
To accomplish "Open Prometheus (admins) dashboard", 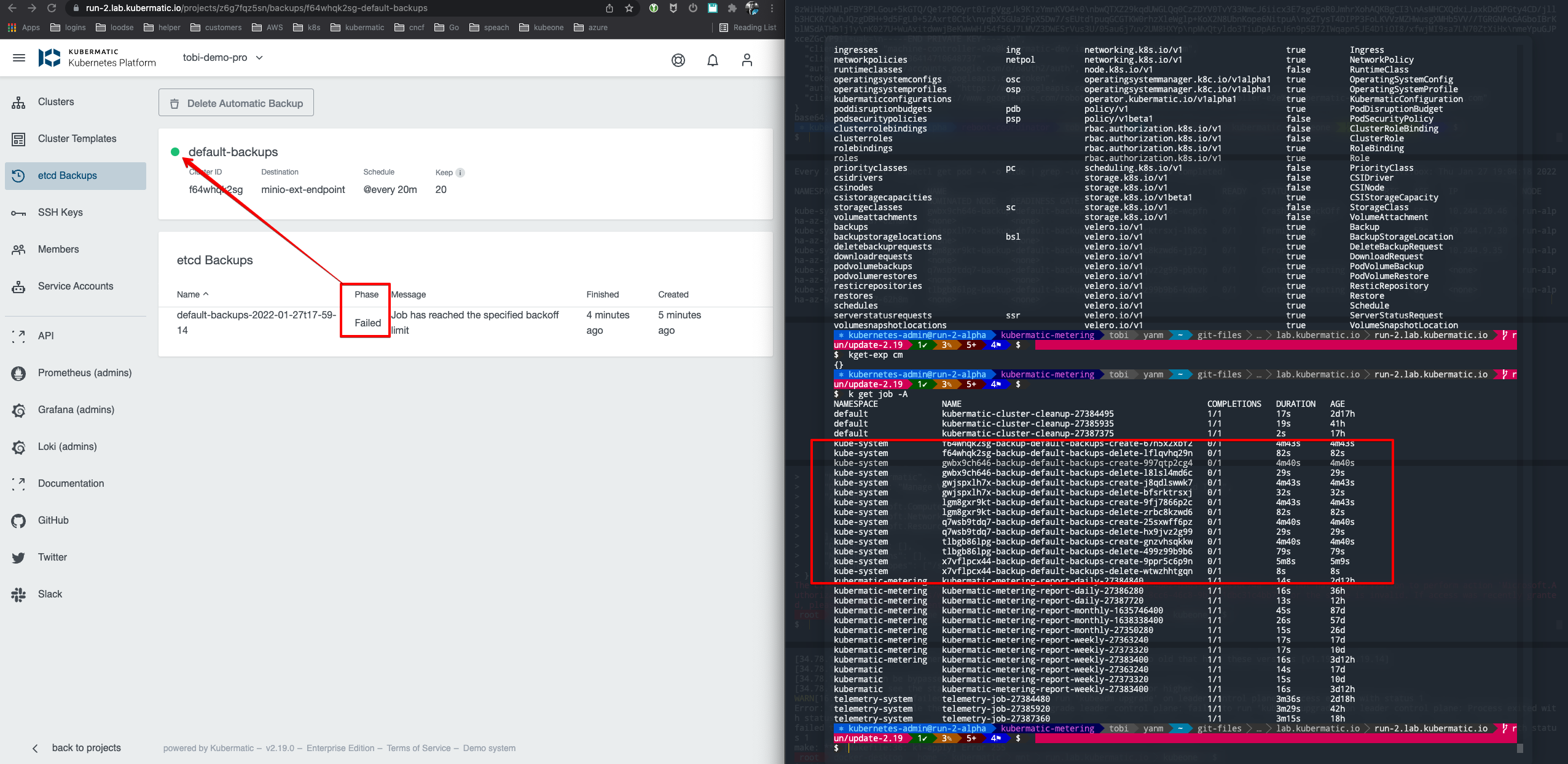I will coord(84,372).
